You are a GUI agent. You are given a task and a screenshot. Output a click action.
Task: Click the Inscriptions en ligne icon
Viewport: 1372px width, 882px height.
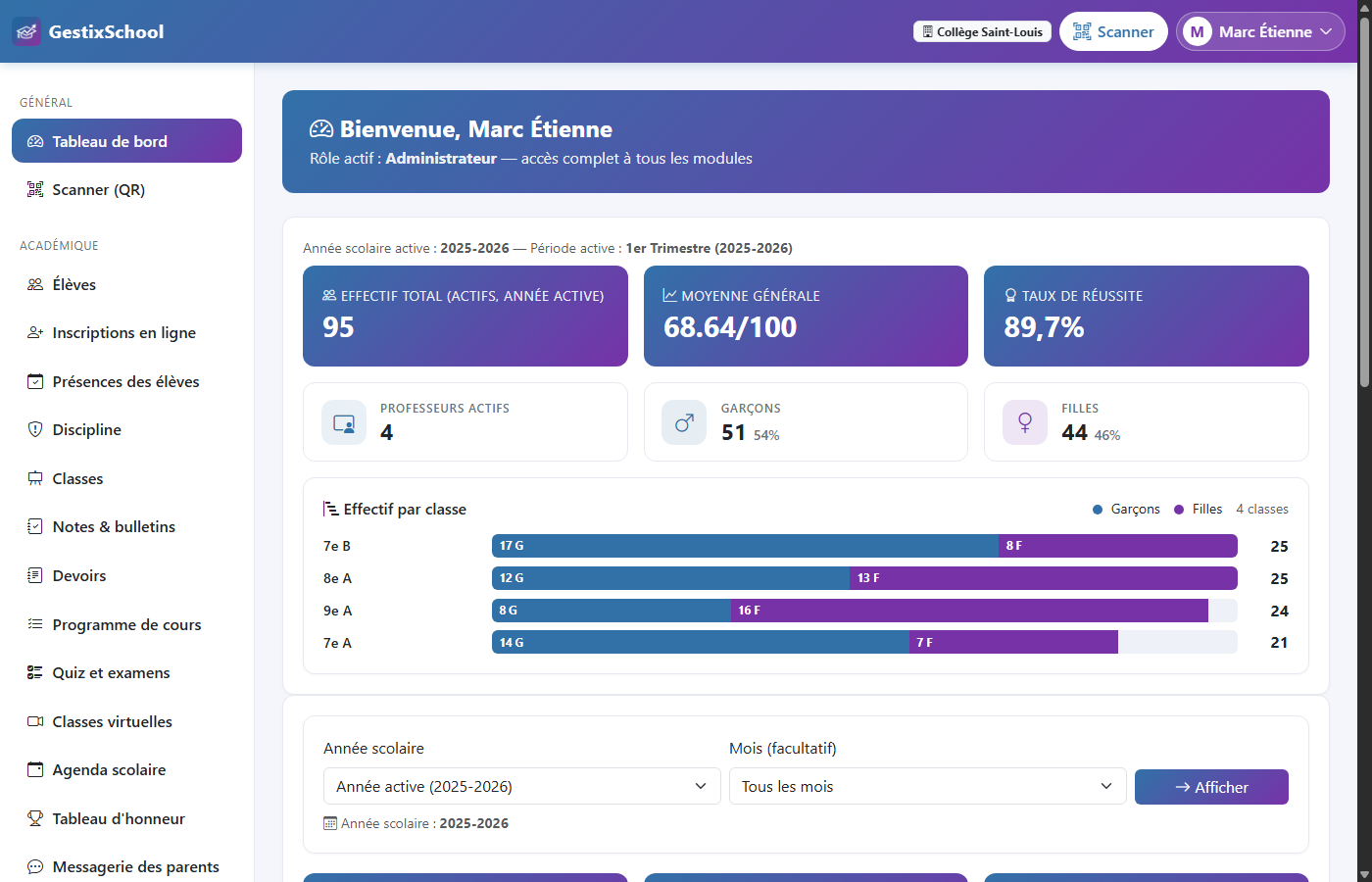pyautogui.click(x=35, y=333)
